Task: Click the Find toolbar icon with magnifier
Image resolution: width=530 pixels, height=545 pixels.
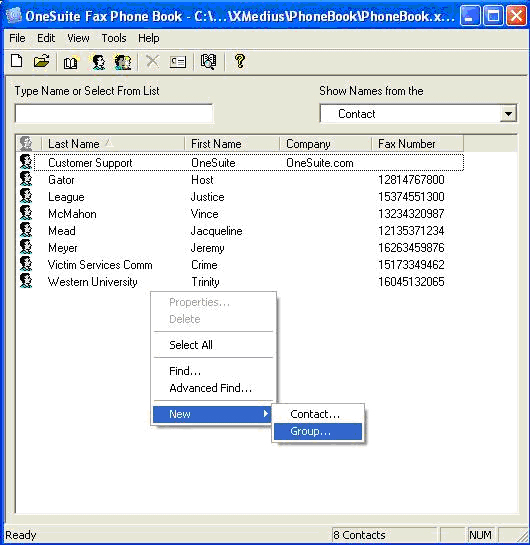Action: [x=209, y=62]
